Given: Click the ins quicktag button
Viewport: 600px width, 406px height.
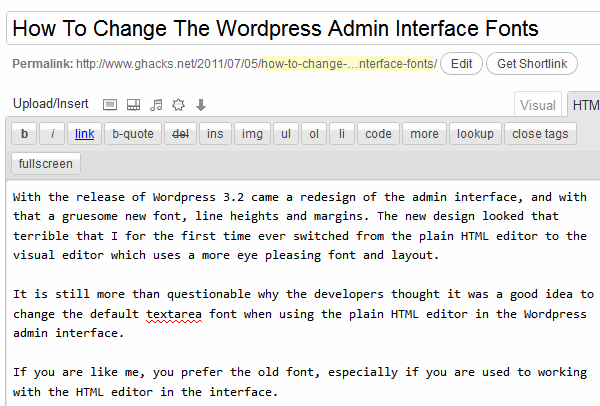Looking at the screenshot, I should (215, 134).
